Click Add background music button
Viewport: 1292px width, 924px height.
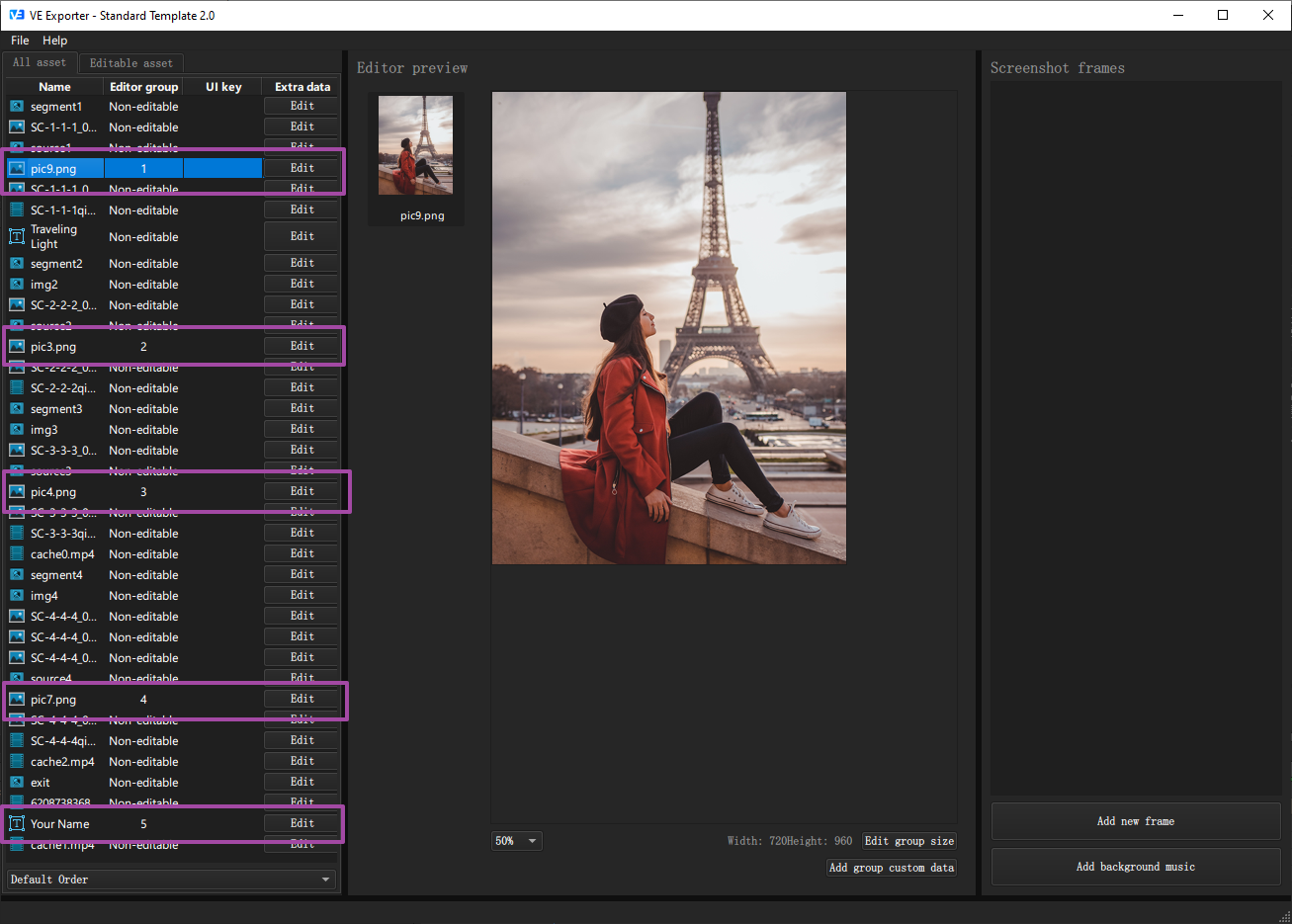coord(1136,867)
